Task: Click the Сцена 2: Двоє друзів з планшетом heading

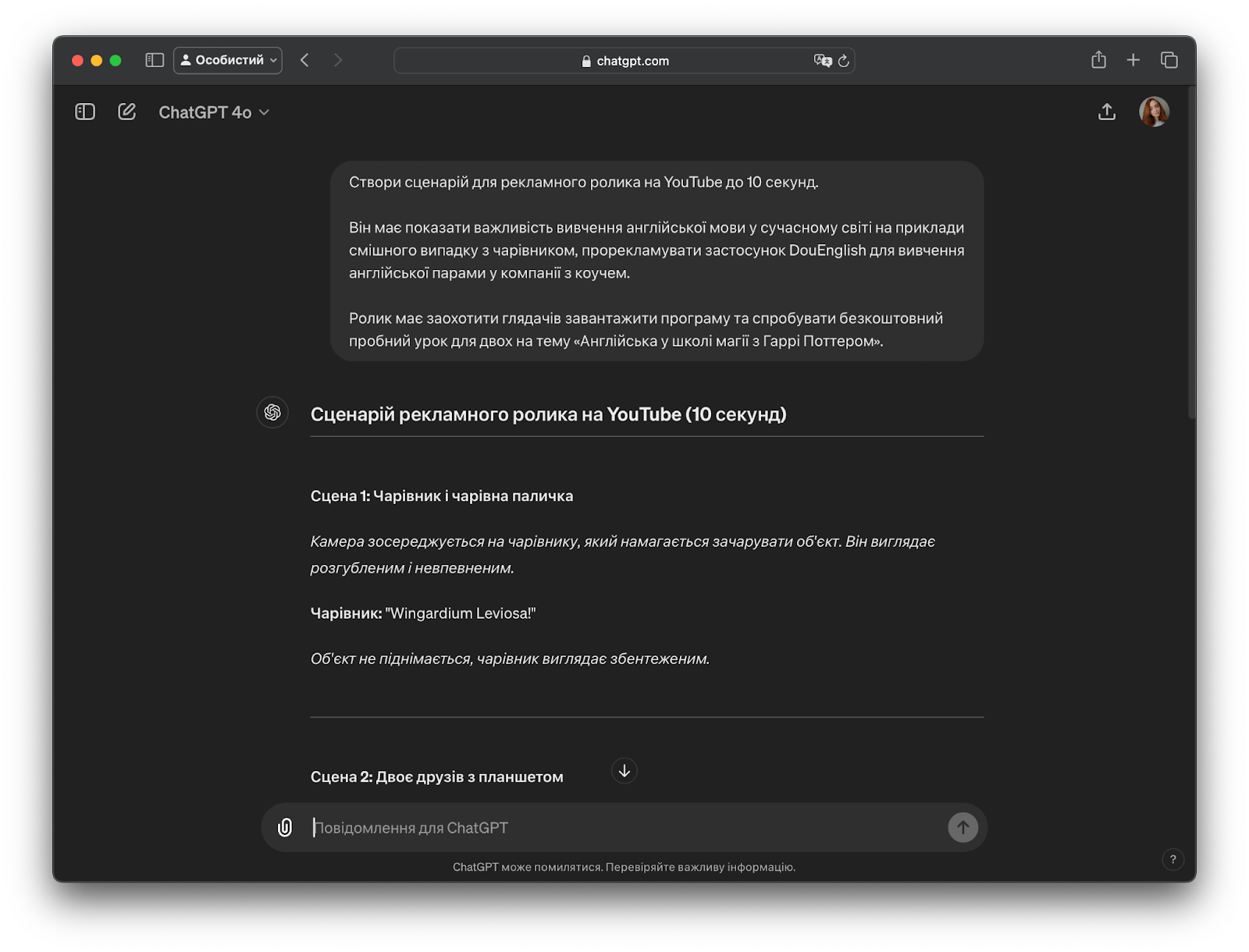Action: (437, 777)
